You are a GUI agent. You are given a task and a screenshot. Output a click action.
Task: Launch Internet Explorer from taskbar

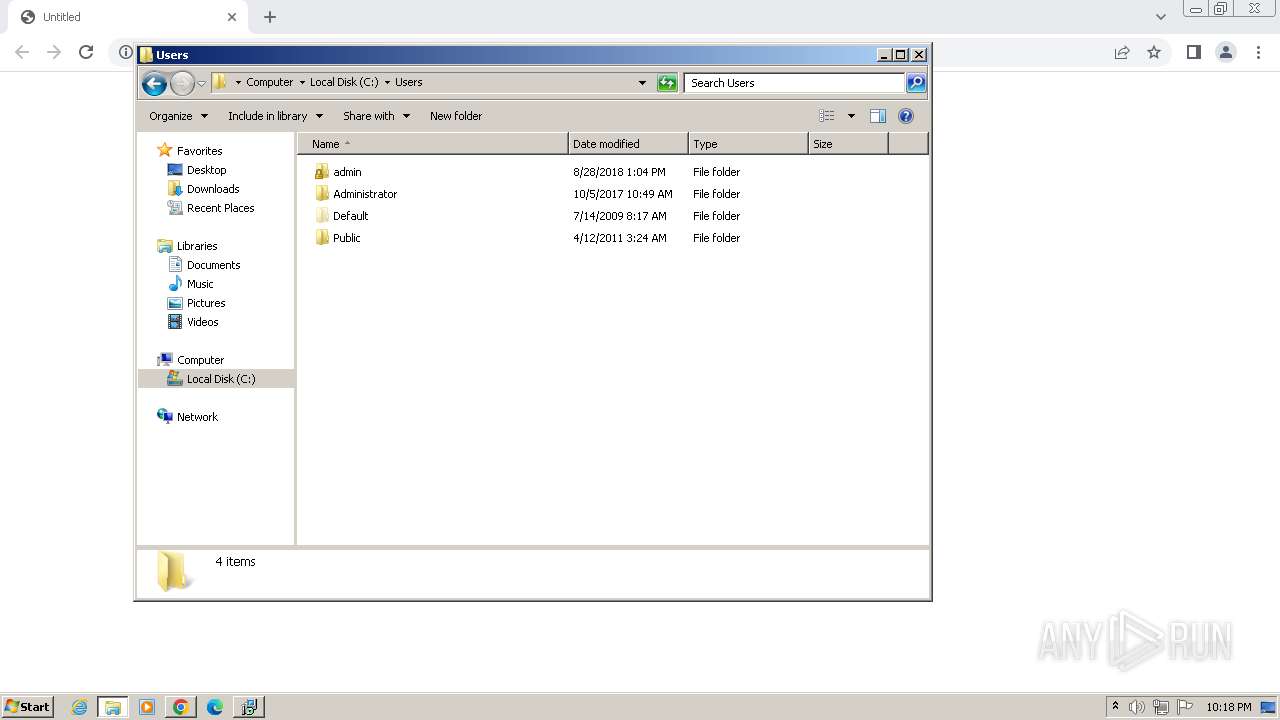tap(80, 707)
